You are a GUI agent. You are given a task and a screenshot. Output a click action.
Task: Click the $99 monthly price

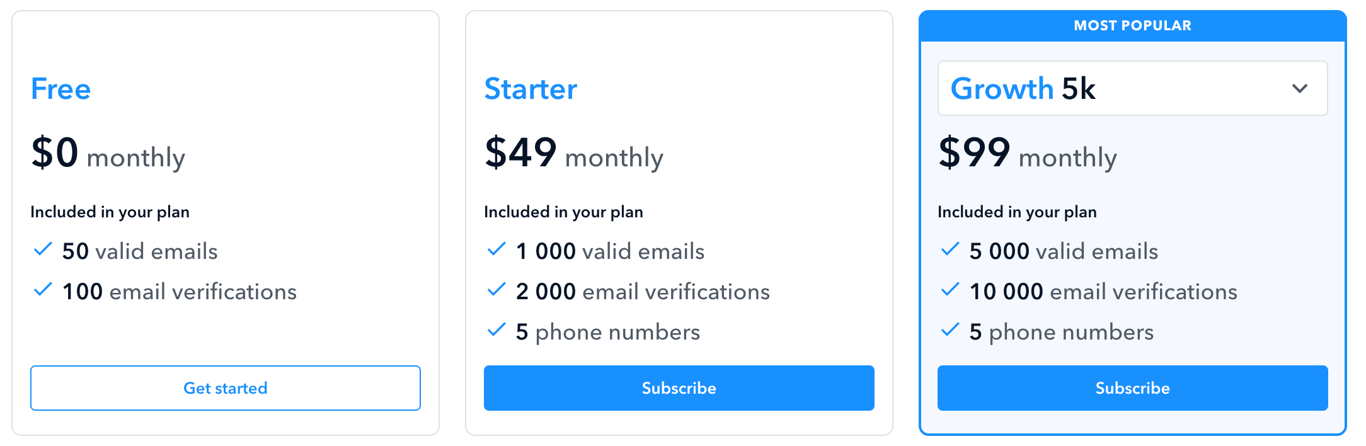click(1027, 153)
